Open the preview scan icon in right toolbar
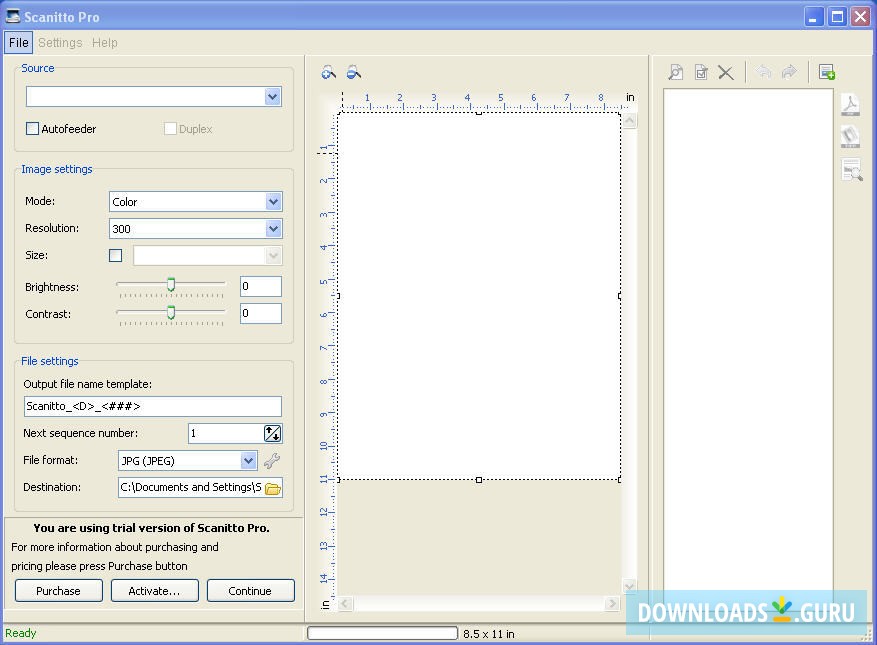Viewport: 877px width, 645px height. 676,72
